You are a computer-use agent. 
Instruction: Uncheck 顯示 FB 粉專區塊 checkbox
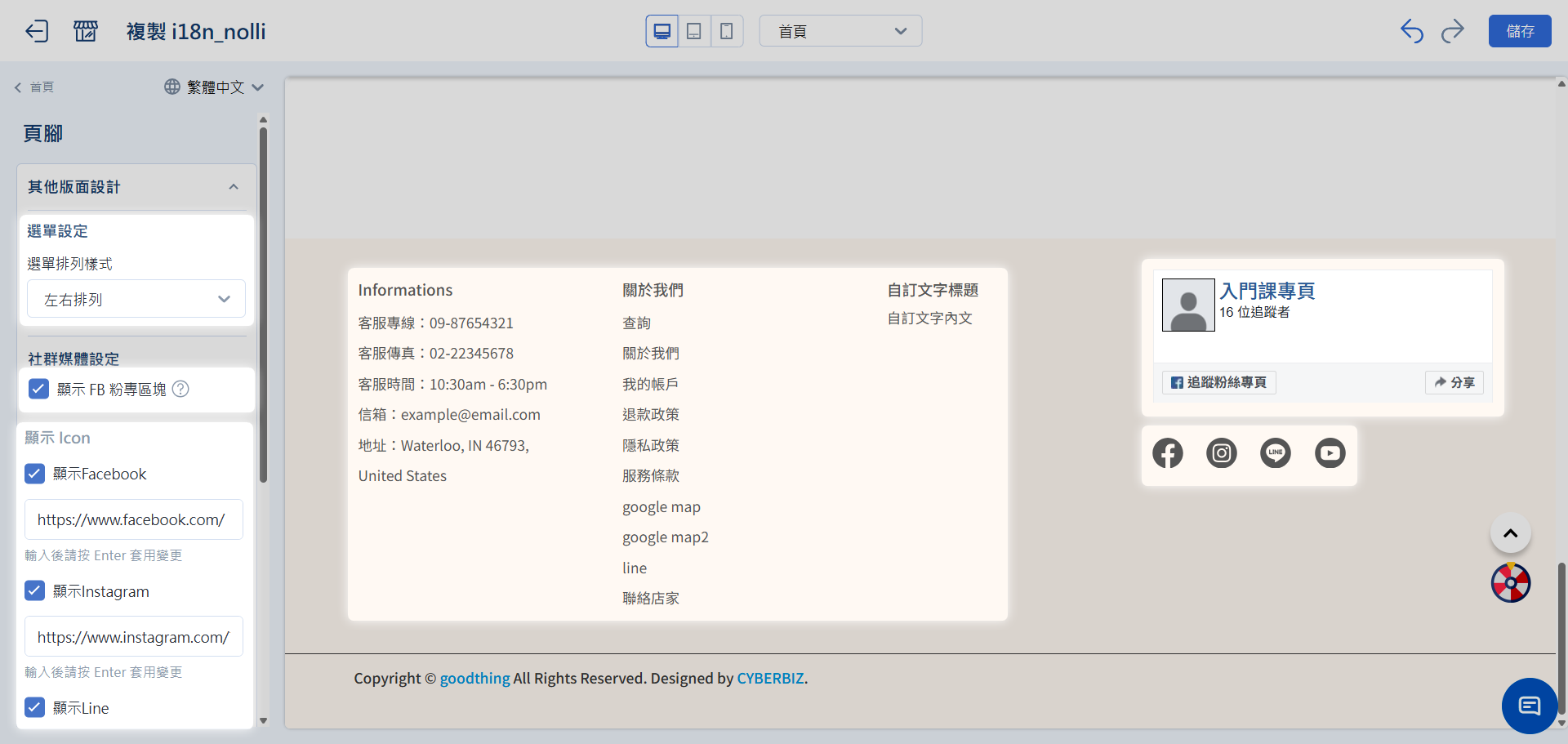[38, 389]
